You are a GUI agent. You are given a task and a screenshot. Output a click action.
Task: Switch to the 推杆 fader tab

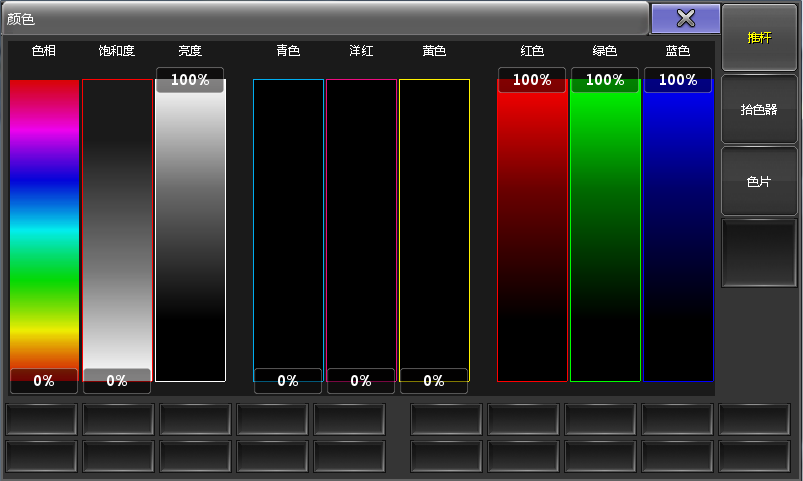pyautogui.click(x=759, y=38)
